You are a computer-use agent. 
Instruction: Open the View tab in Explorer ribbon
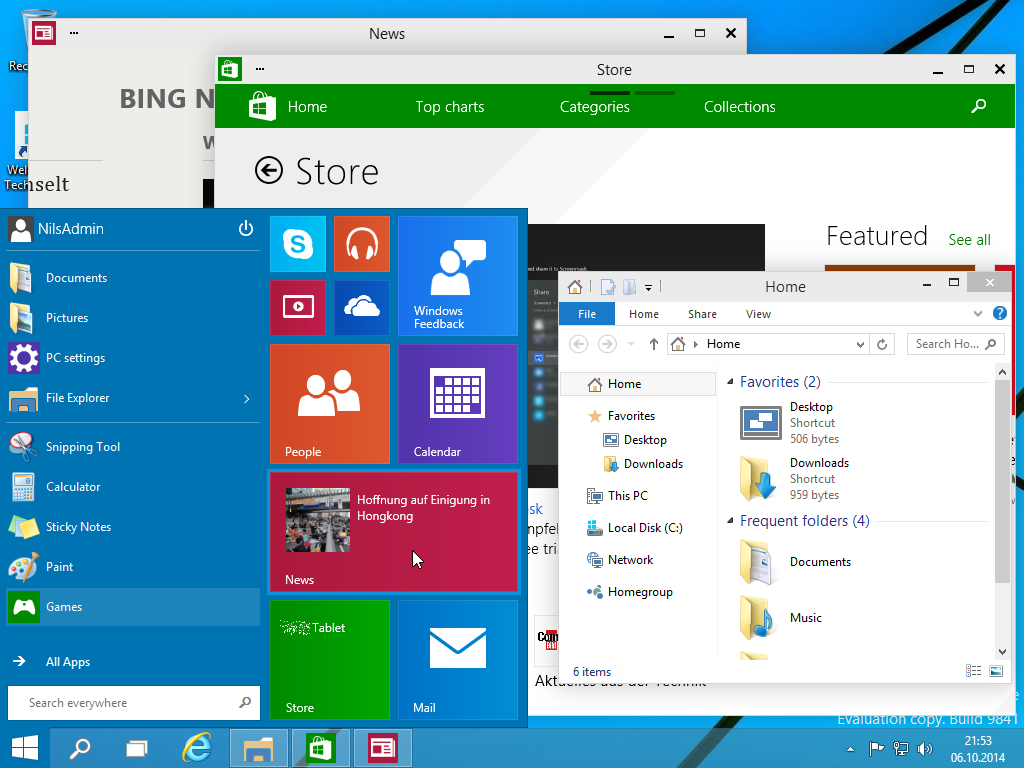point(758,314)
